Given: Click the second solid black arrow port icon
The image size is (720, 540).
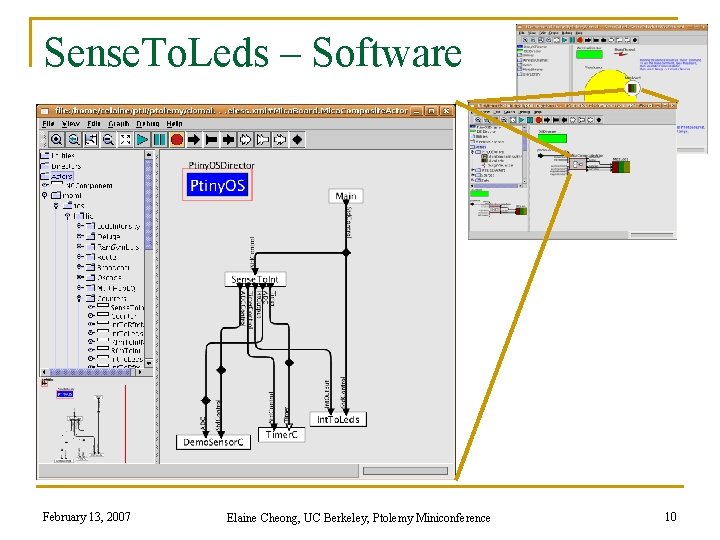Looking at the screenshot, I should 228,139.
